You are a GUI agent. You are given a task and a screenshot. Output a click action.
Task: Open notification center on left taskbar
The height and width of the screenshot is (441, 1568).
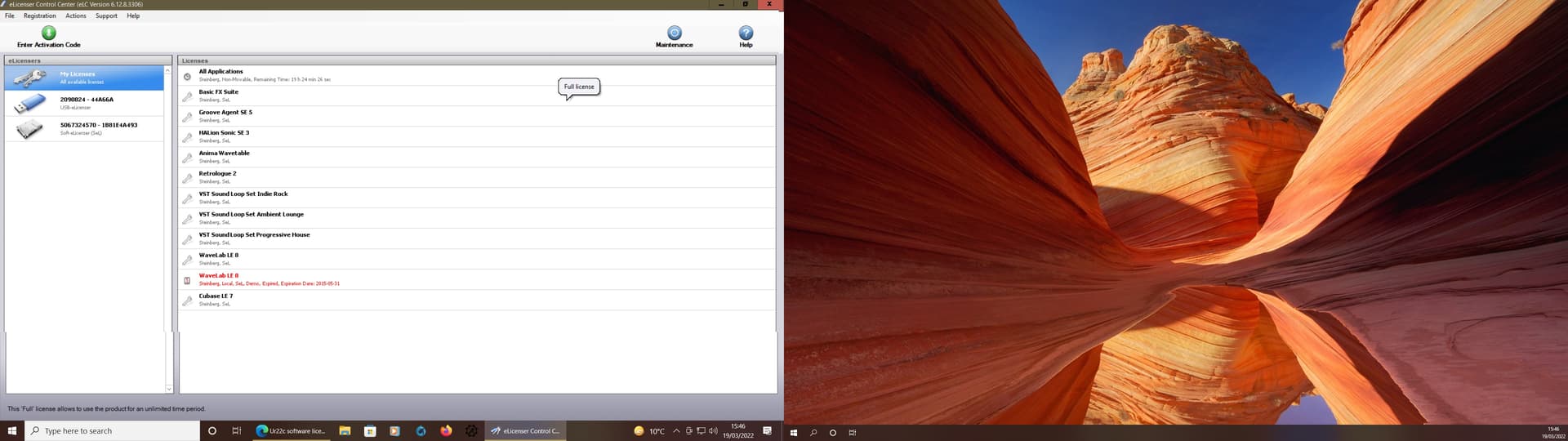pyautogui.click(x=767, y=431)
